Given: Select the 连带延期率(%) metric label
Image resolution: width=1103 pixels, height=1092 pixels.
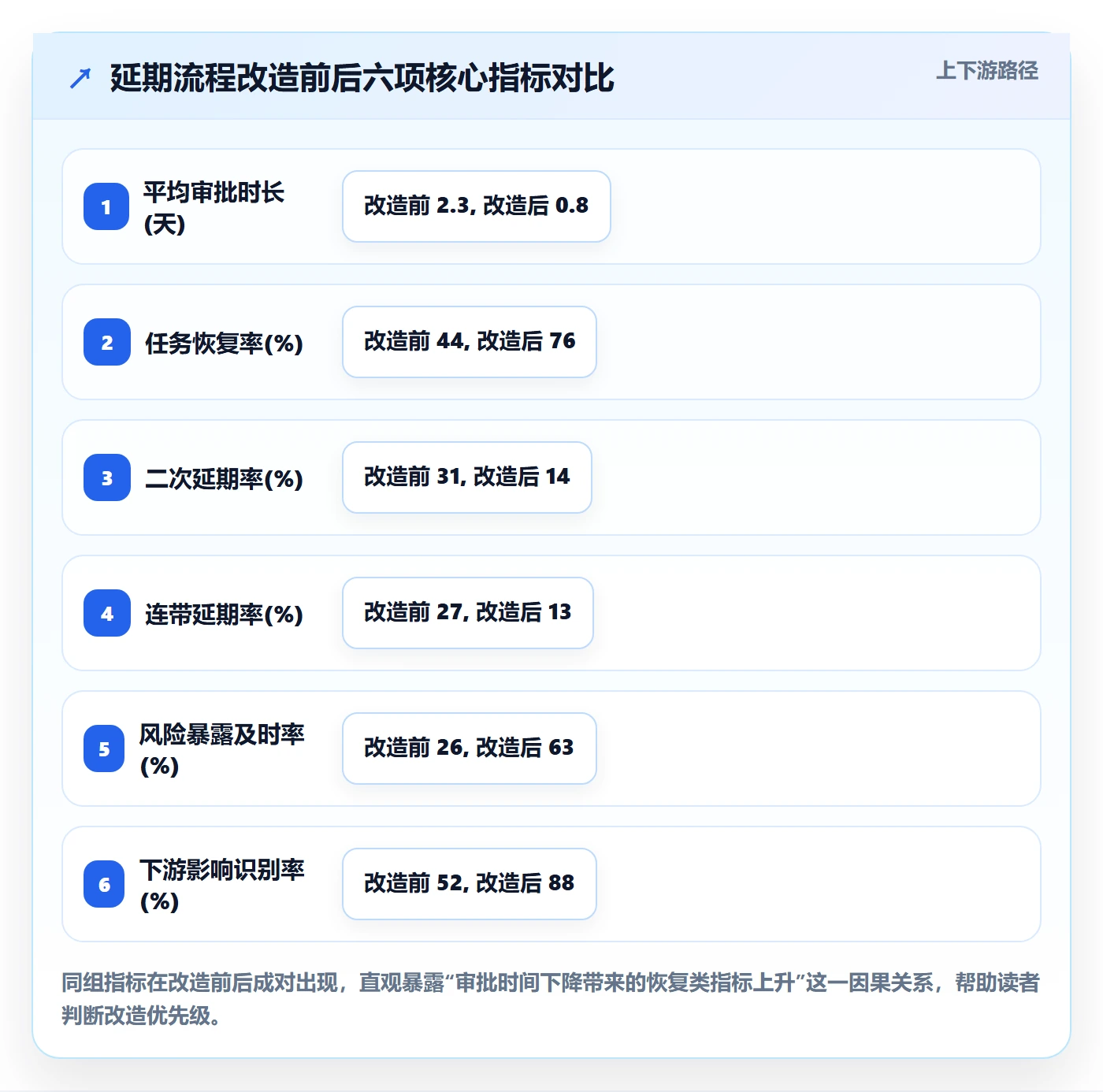Looking at the screenshot, I should [224, 614].
